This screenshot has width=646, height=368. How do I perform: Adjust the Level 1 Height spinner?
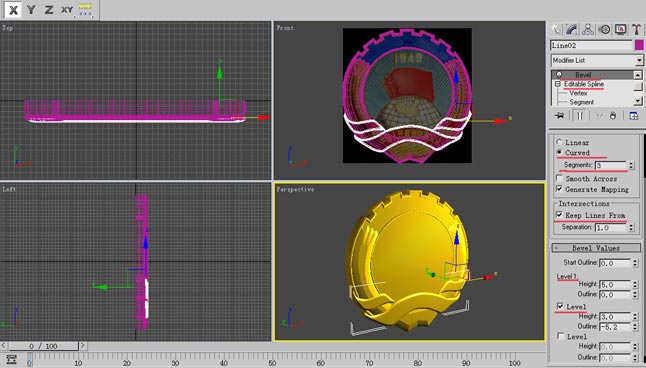click(x=635, y=284)
